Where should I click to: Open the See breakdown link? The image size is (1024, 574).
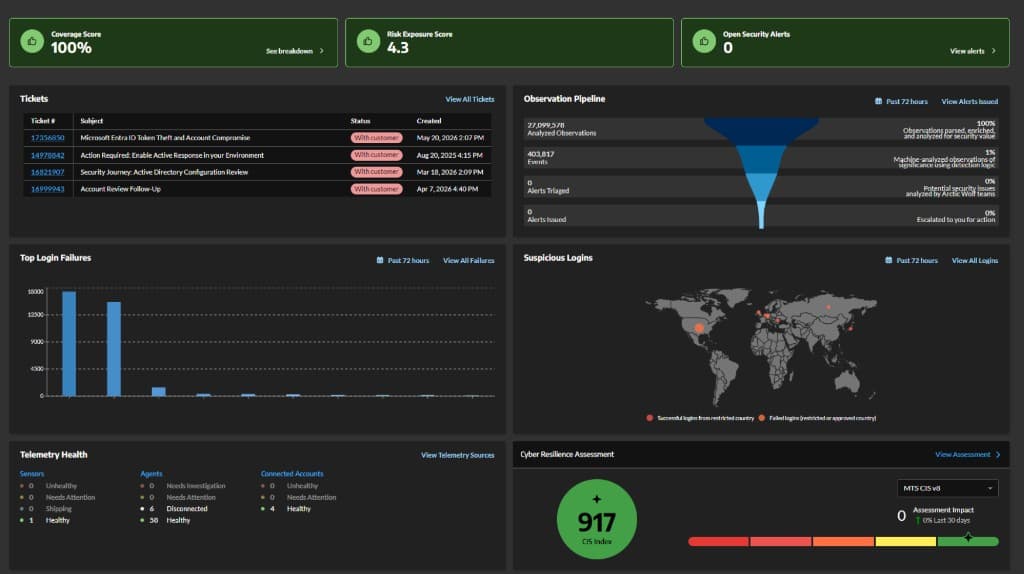[289, 51]
